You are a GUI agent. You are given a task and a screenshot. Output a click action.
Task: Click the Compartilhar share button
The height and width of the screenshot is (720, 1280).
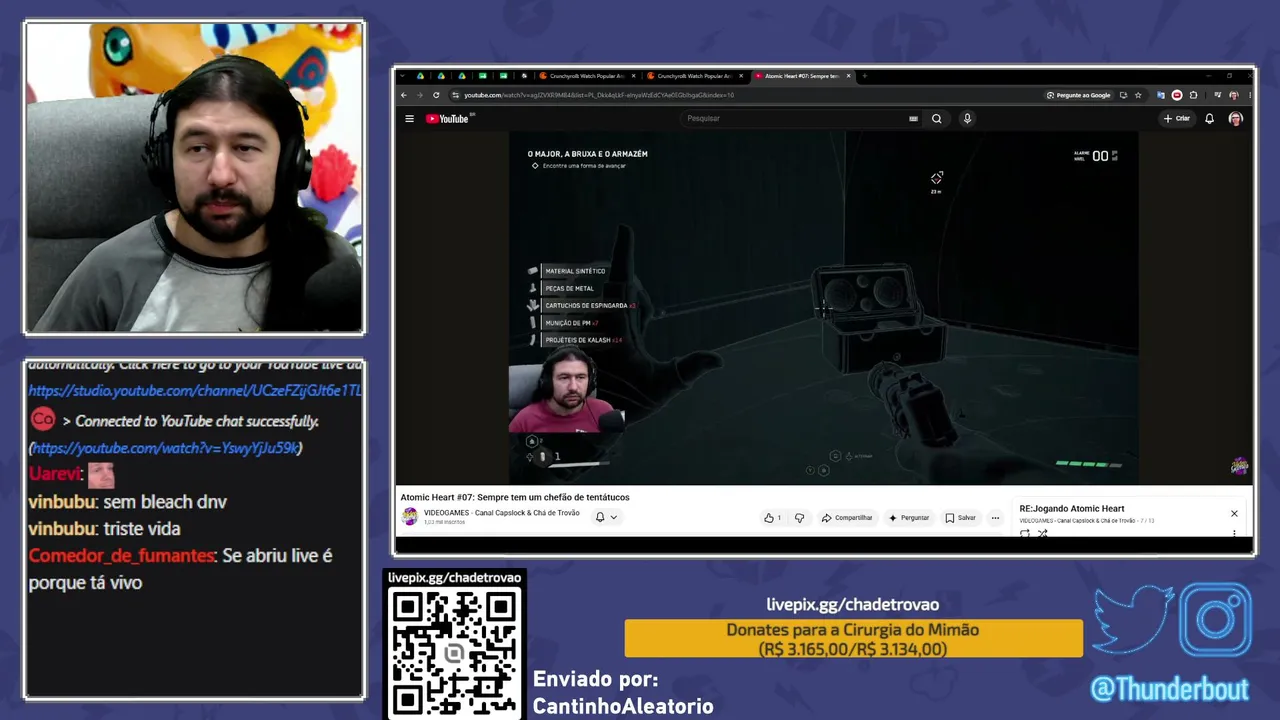pyautogui.click(x=847, y=518)
